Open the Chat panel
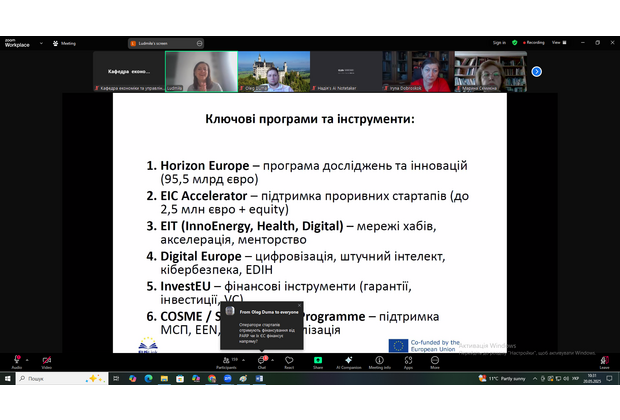This screenshot has width=620, height=420. click(x=261, y=361)
